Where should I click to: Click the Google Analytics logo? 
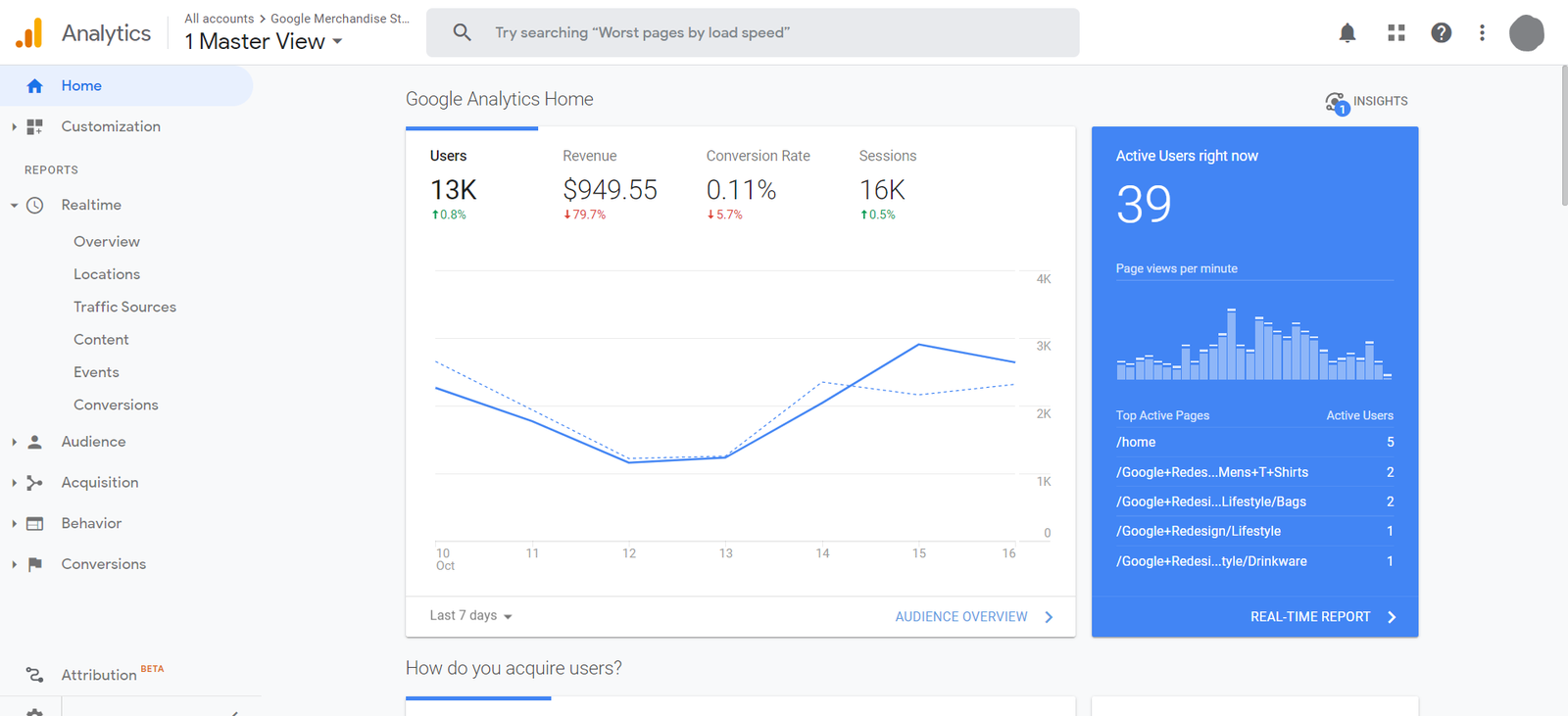pos(29,33)
